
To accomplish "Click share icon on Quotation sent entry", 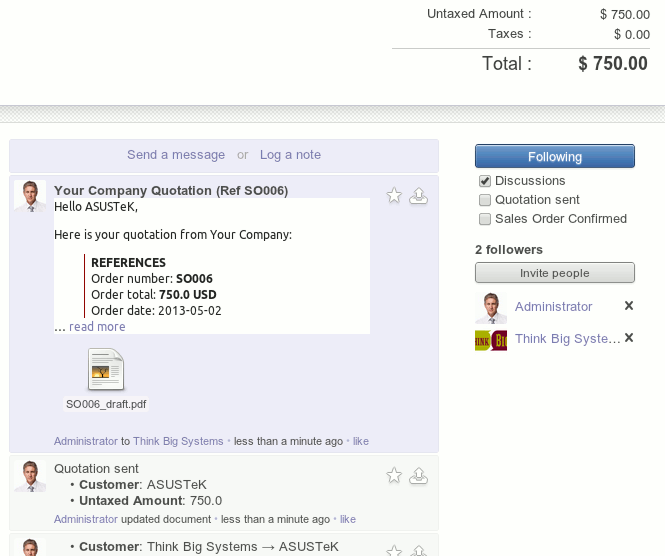I will pyautogui.click(x=420, y=475).
